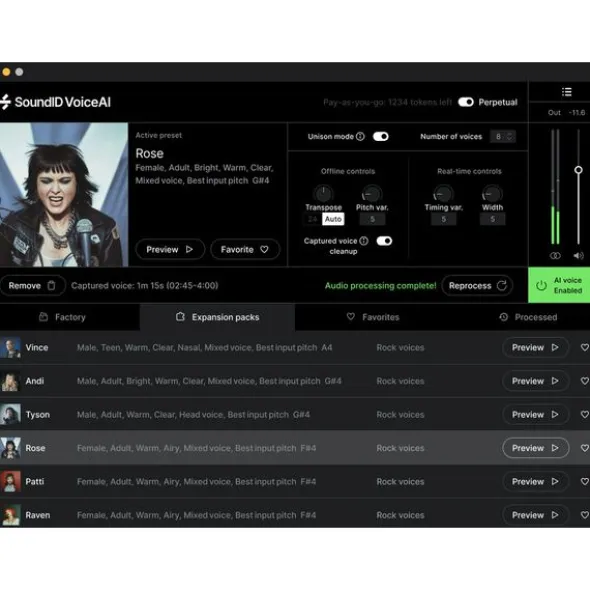Click the Pitch var. knob
Screen dimensions: 590x591
coord(372,194)
